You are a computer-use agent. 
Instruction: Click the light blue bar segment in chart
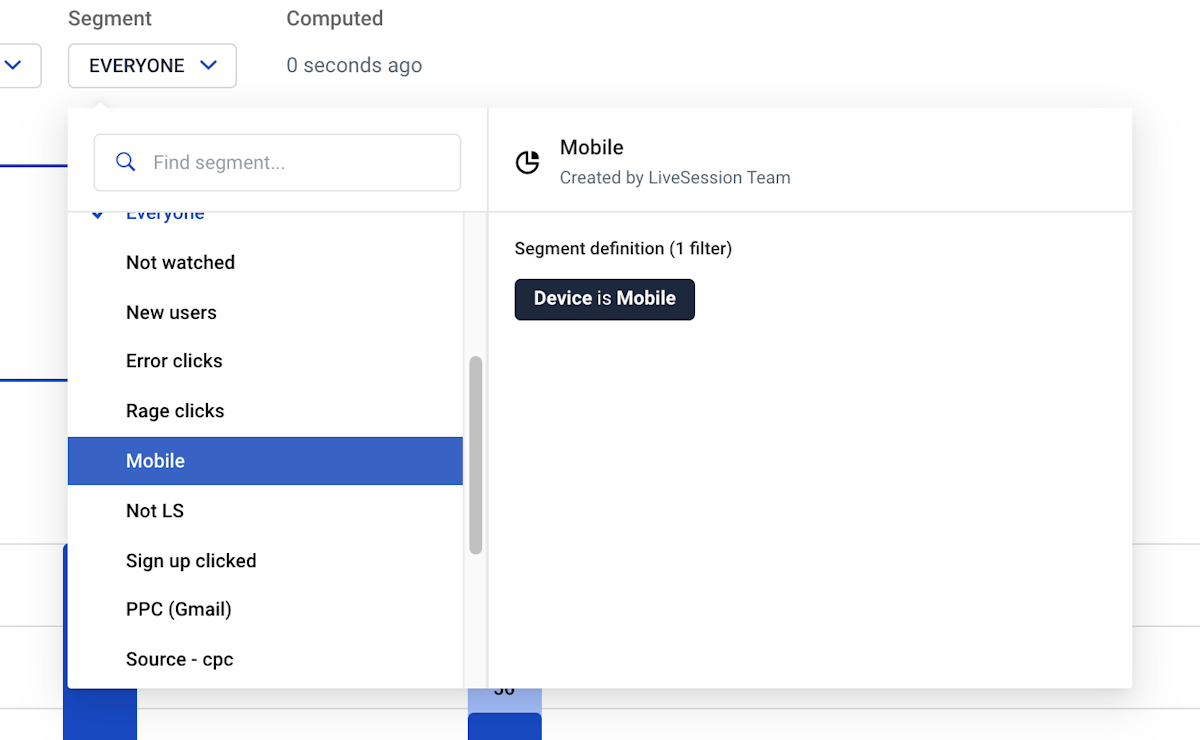tap(504, 700)
